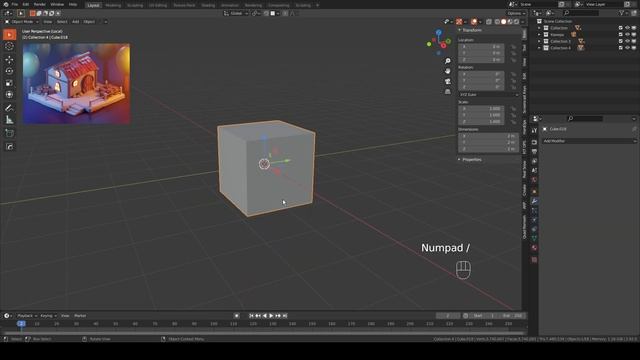Switch to the Modeling workspace tab
This screenshot has height=360, width=640.
point(113,5)
